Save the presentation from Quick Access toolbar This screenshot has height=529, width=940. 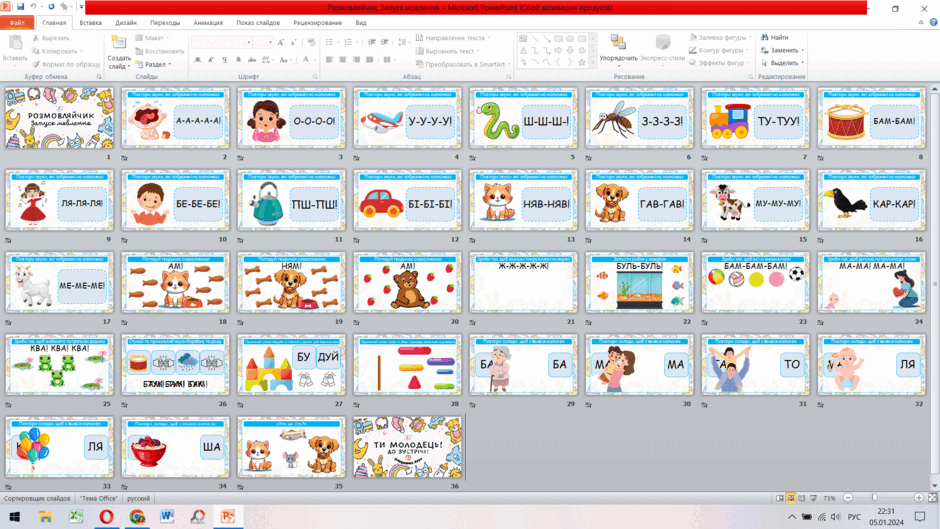pyautogui.click(x=20, y=7)
